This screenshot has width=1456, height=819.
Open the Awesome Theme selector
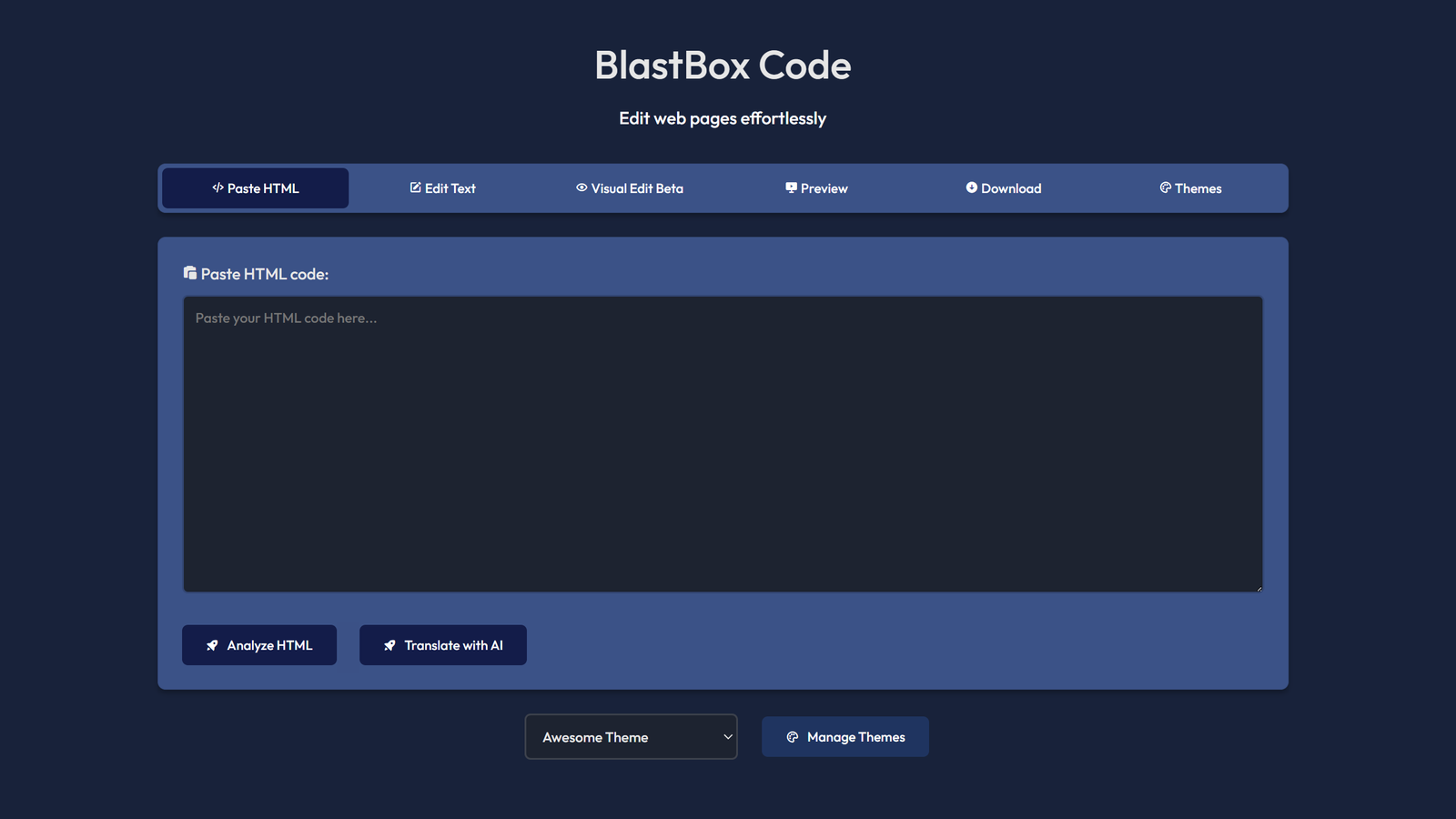(x=631, y=736)
